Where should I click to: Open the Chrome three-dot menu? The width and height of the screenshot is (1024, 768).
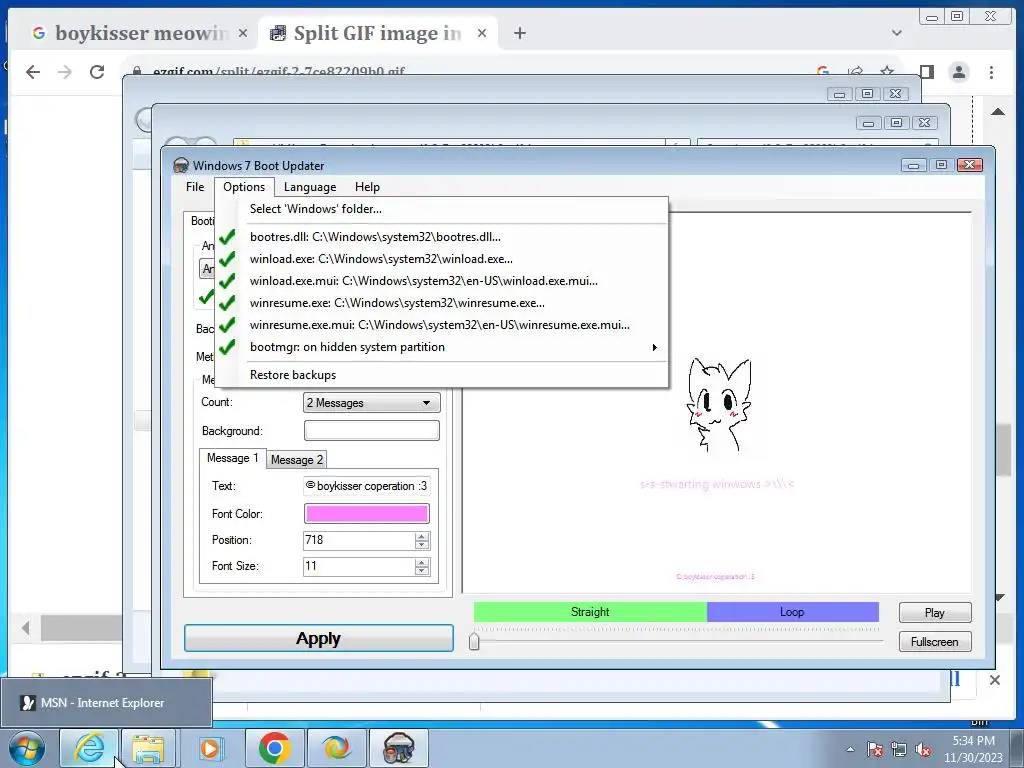pos(991,72)
